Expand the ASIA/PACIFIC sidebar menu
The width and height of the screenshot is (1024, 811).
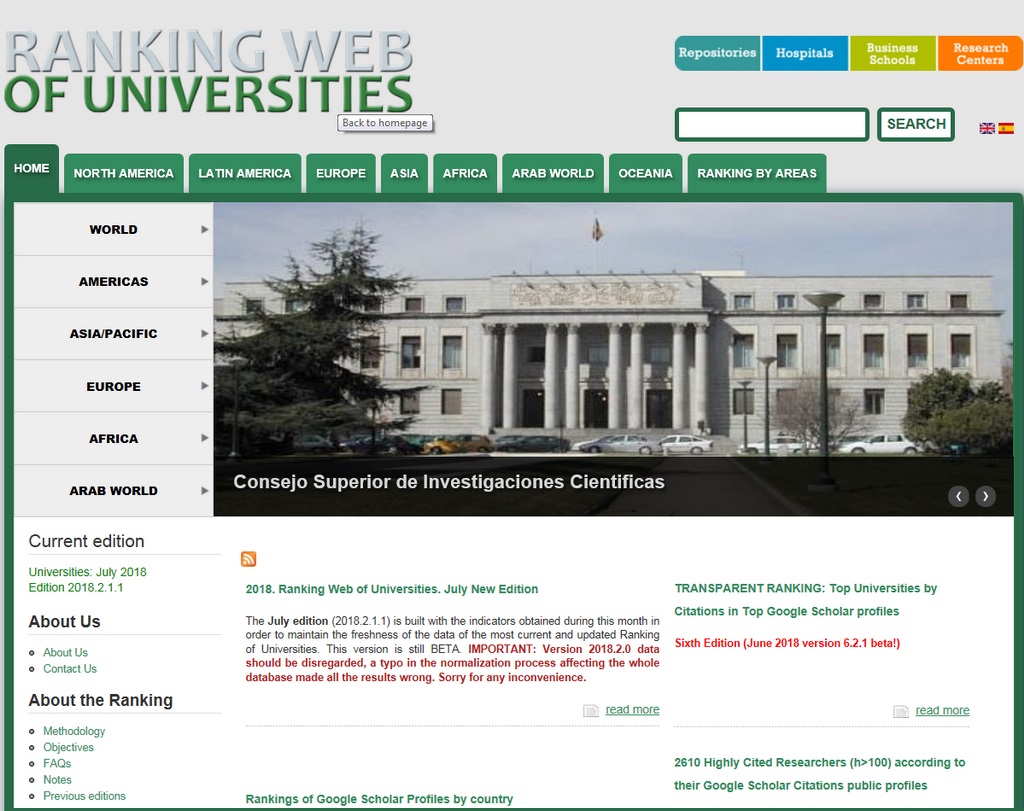(113, 334)
